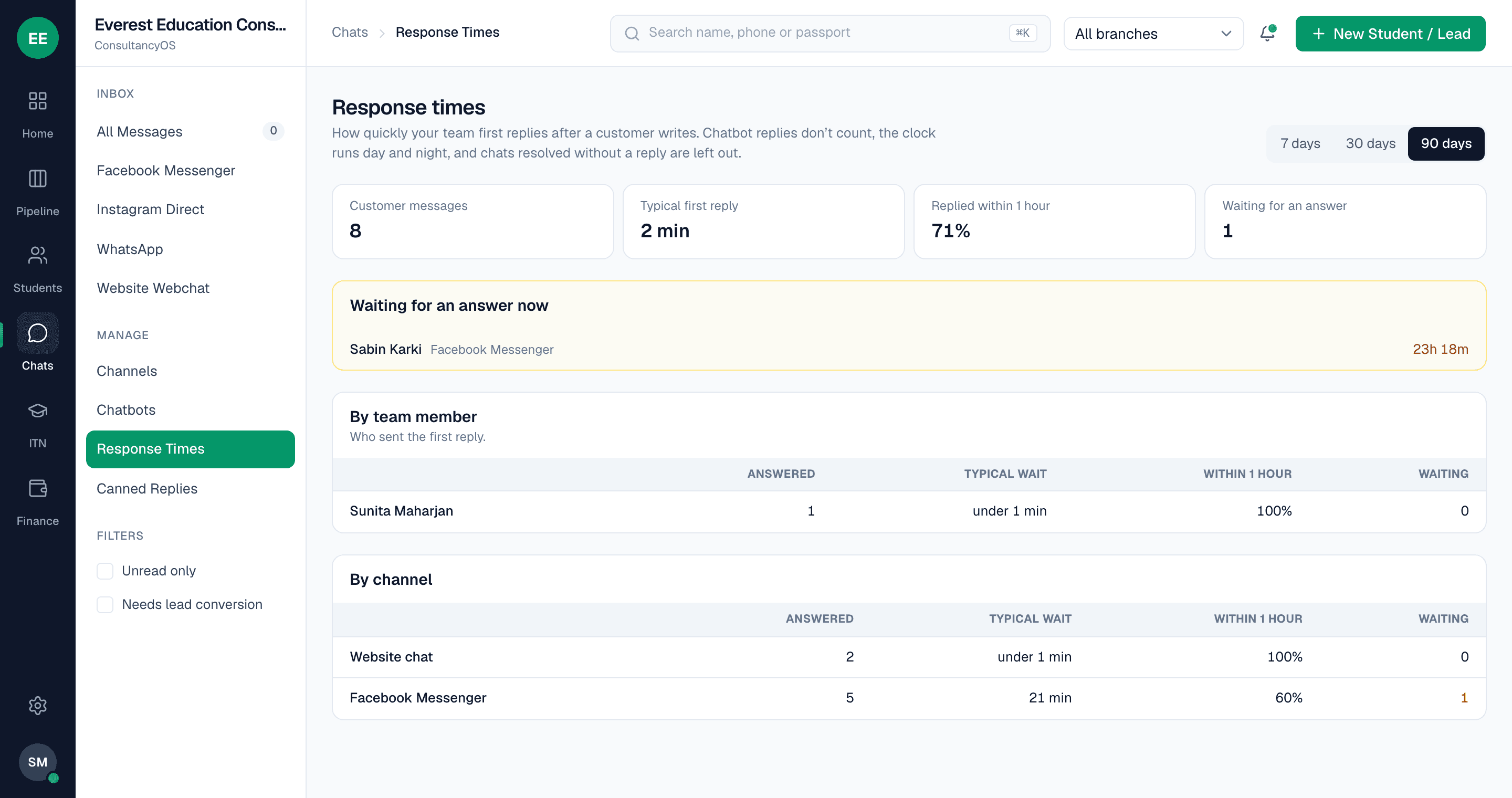Open WhatsApp inbox
Screen dimensions: 1512x798
point(190,249)
